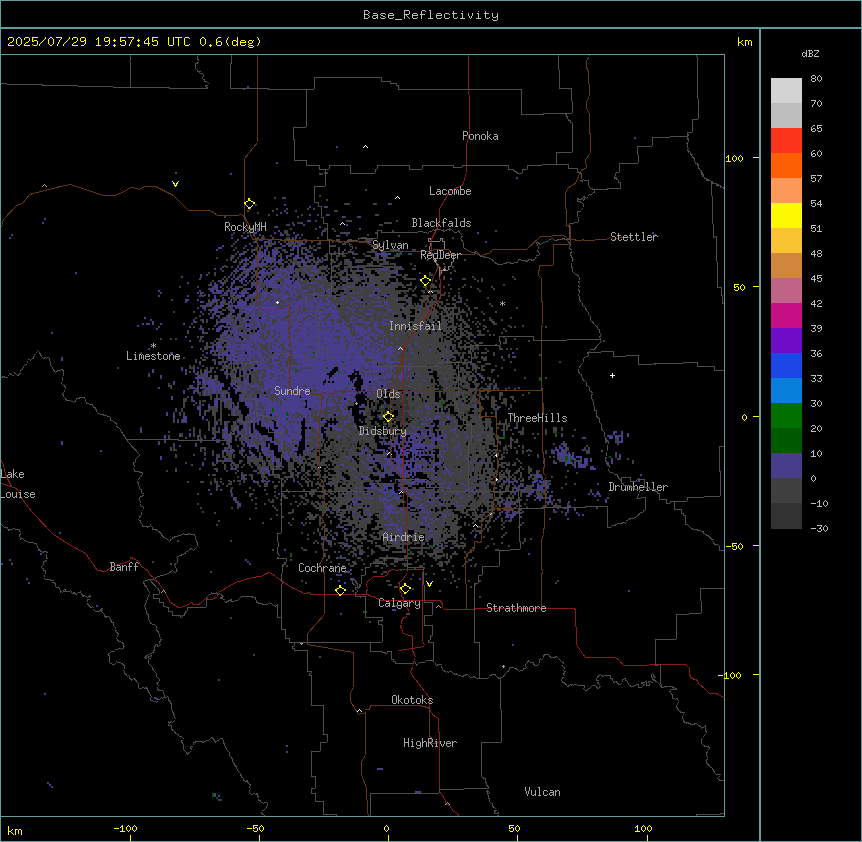Click the bright yellow 54 dBZ legend swatch
Viewport: 862px width, 842px height.
(786, 215)
